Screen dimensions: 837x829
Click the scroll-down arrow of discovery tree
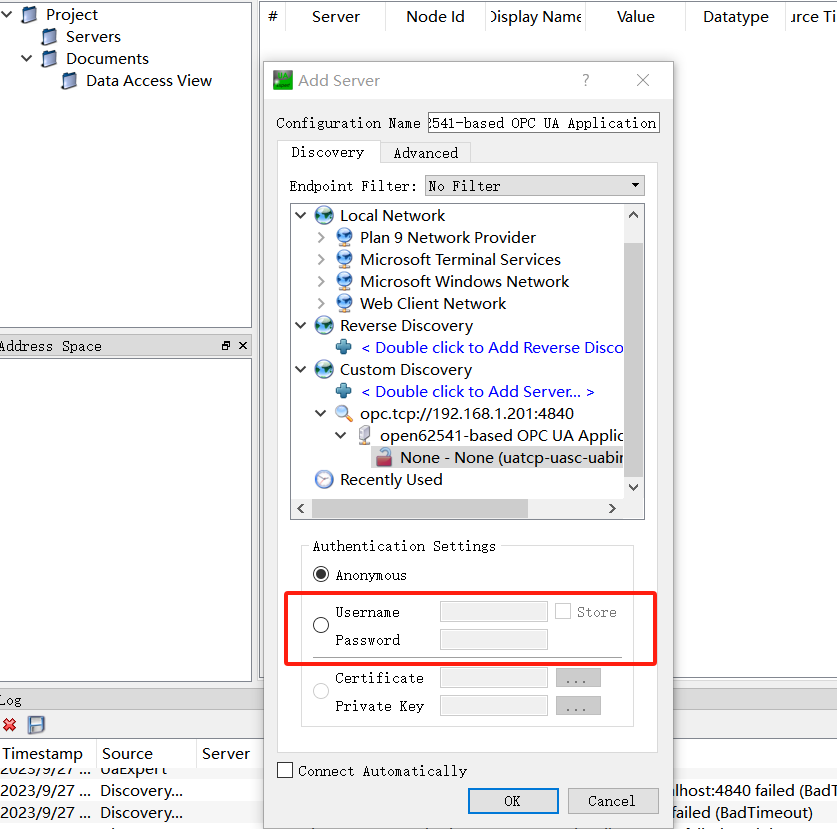click(633, 487)
